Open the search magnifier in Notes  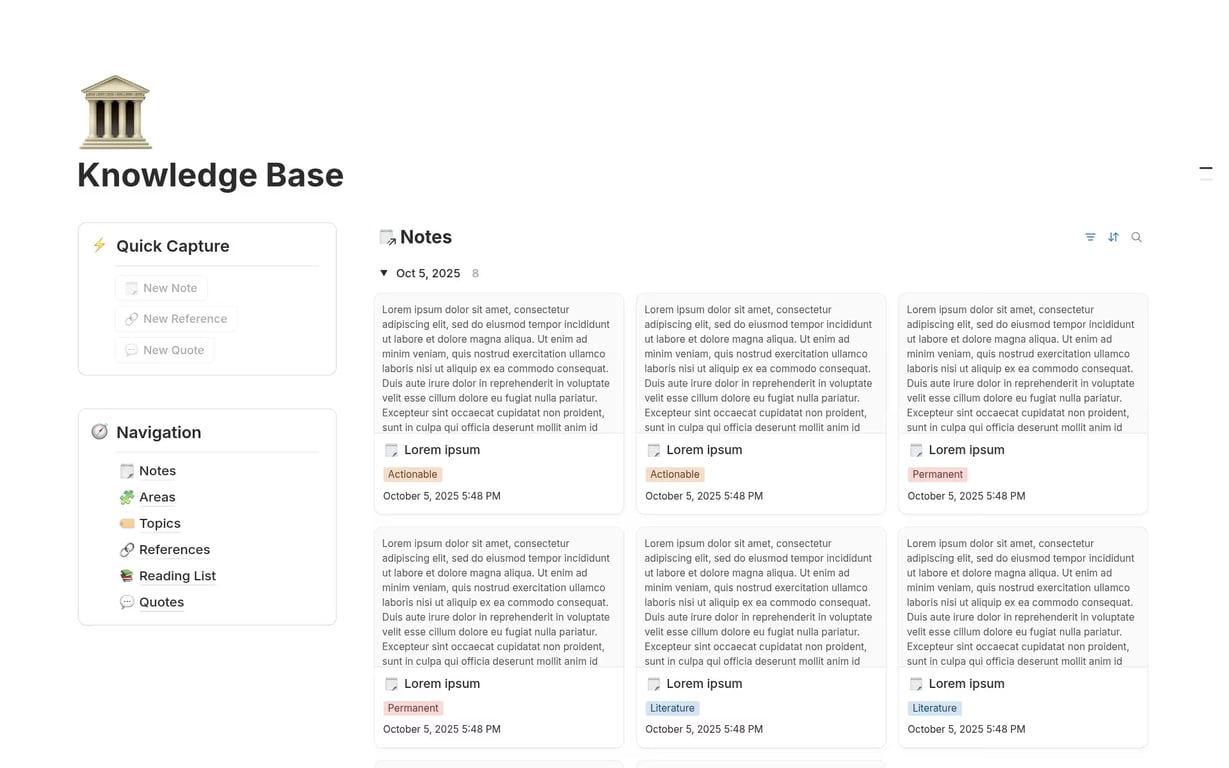point(1136,237)
